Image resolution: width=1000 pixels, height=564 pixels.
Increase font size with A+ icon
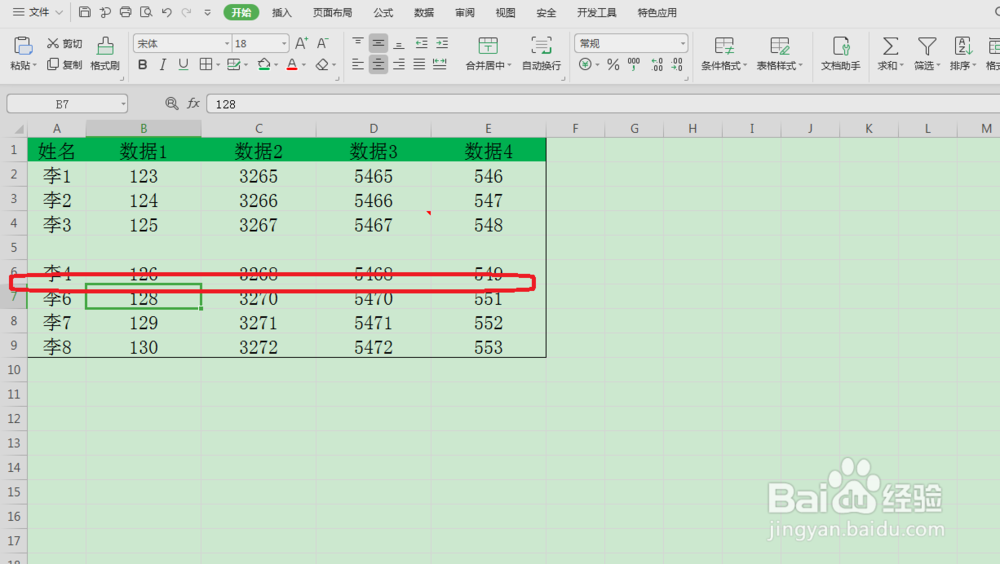tap(301, 43)
